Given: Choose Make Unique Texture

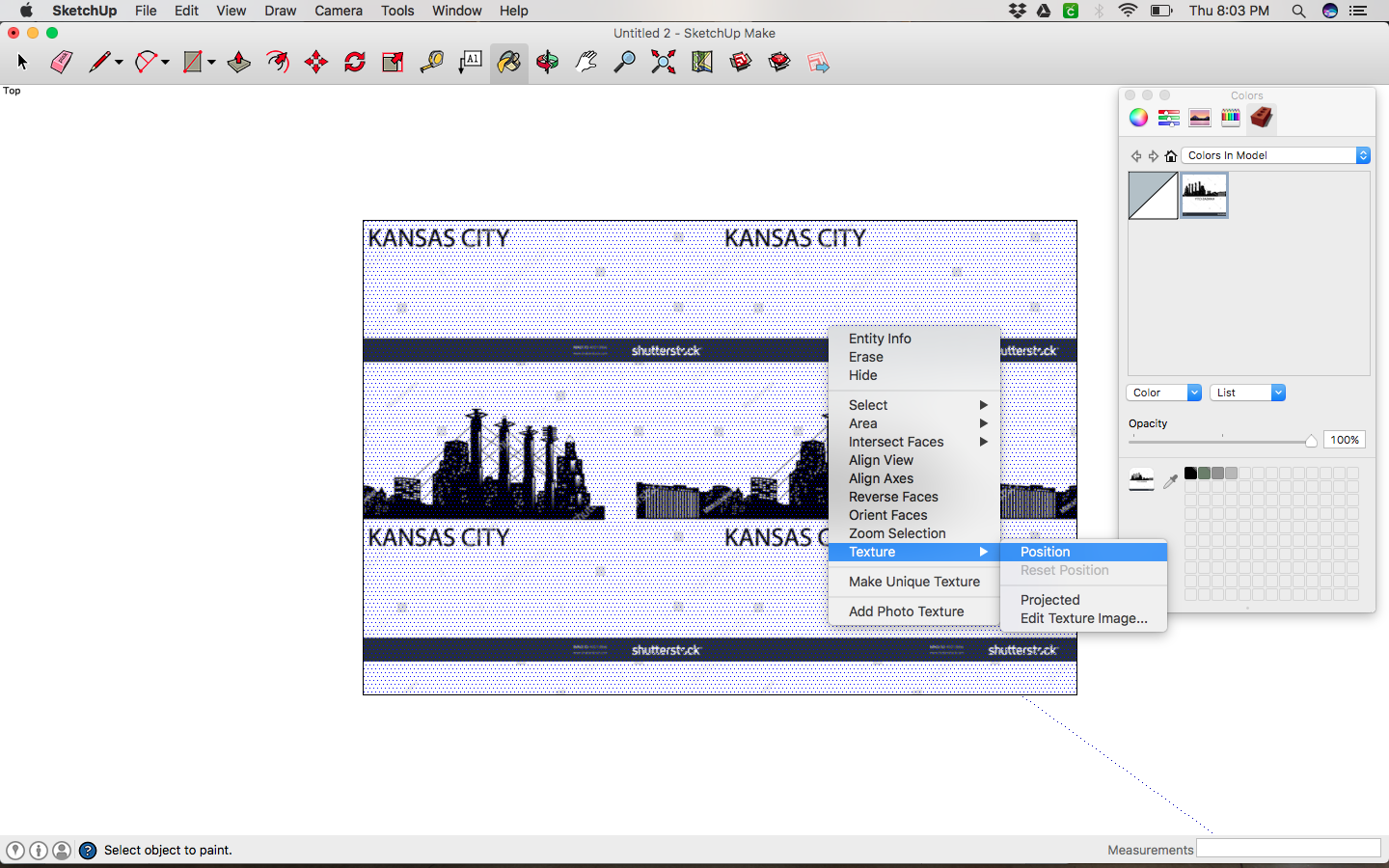Looking at the screenshot, I should pyautogui.click(x=914, y=582).
